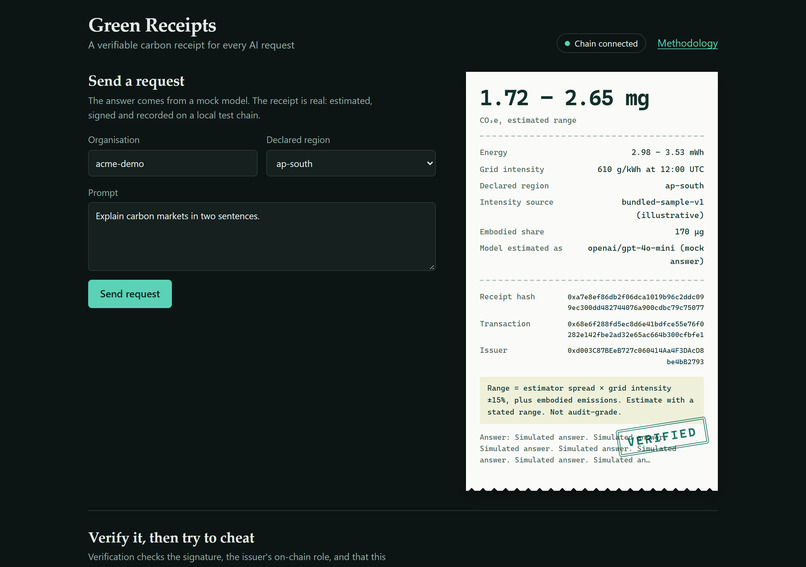Click the Send a request heading
The height and width of the screenshot is (567, 806).
136,81
